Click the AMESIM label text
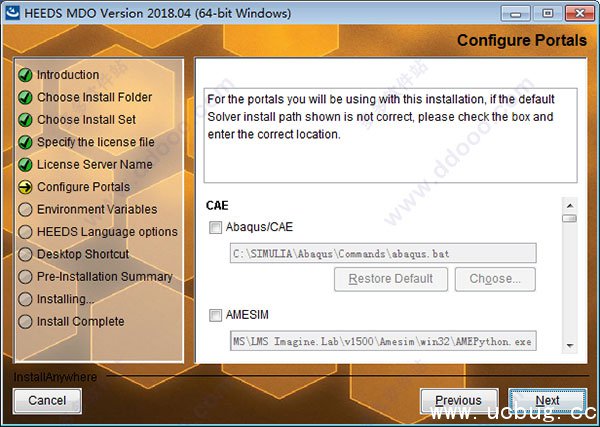This screenshot has height=427, width=600. [x=247, y=315]
